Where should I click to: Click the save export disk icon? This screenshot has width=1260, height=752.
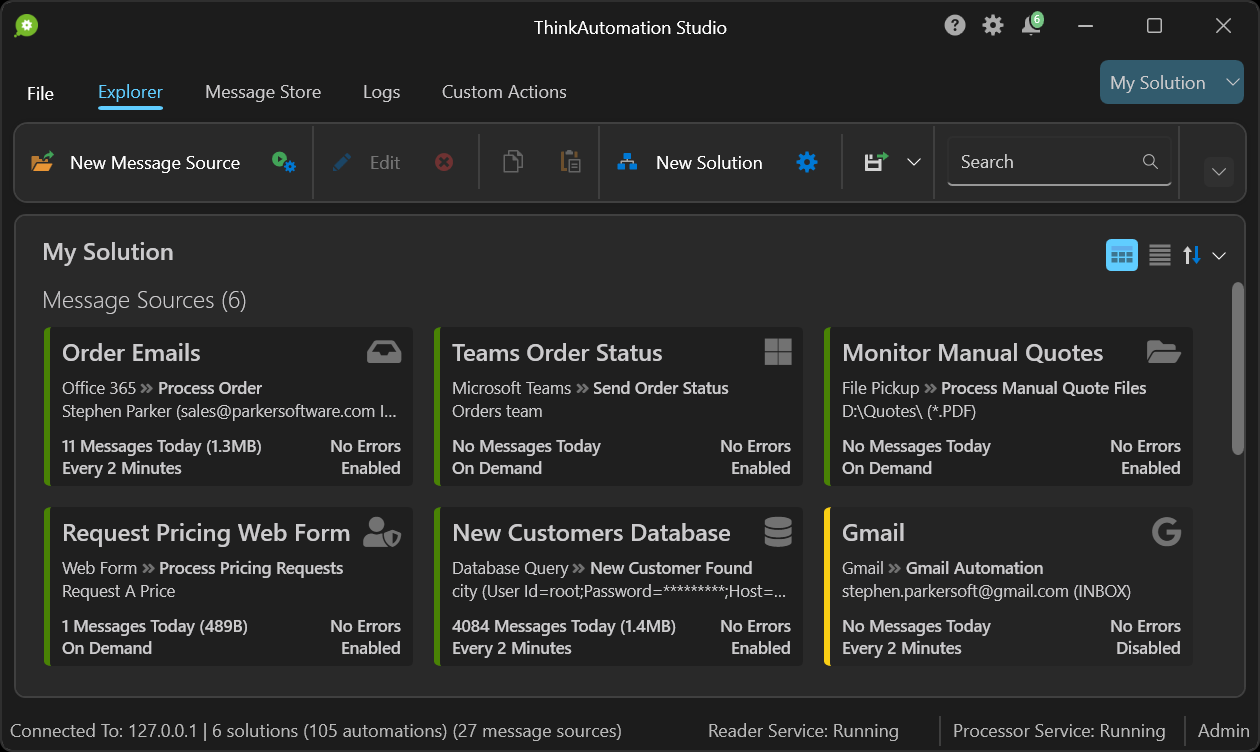click(x=876, y=162)
